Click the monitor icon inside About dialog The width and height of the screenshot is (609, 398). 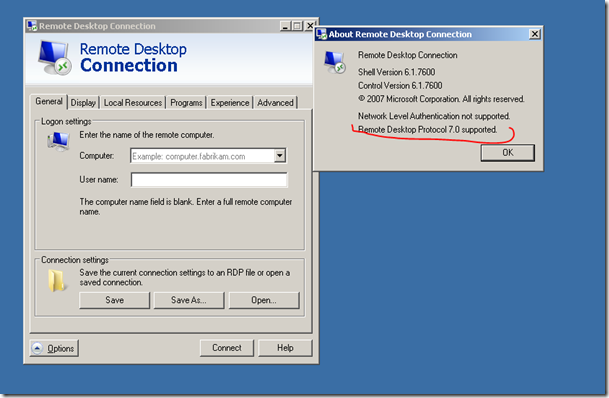pos(335,63)
